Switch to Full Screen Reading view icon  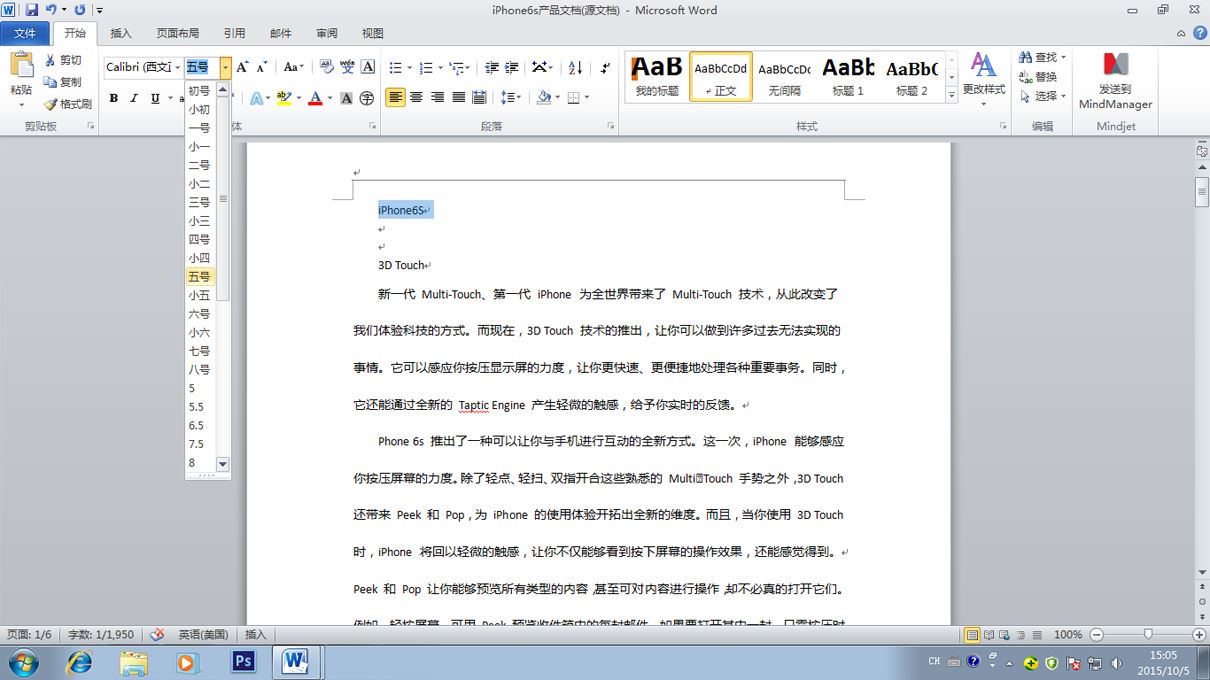[989, 634]
